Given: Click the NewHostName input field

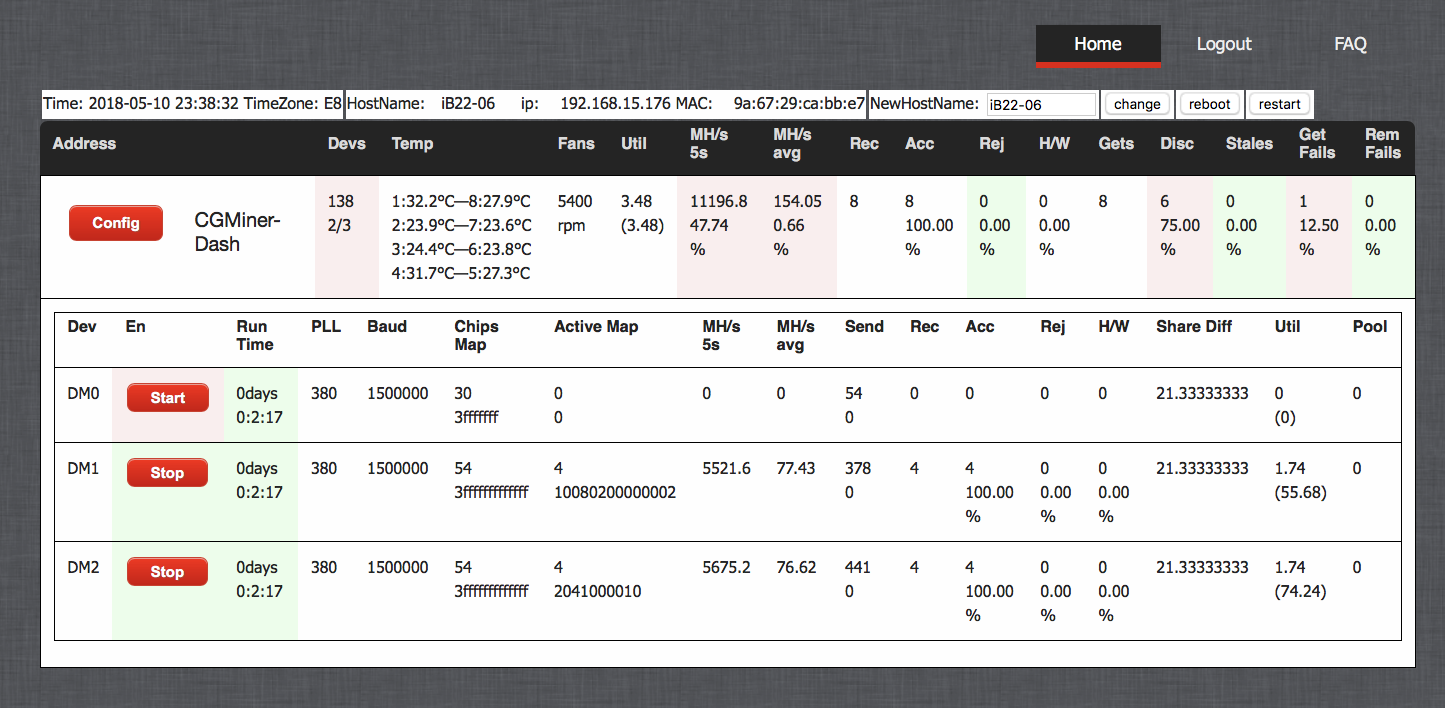Looking at the screenshot, I should pos(1041,104).
